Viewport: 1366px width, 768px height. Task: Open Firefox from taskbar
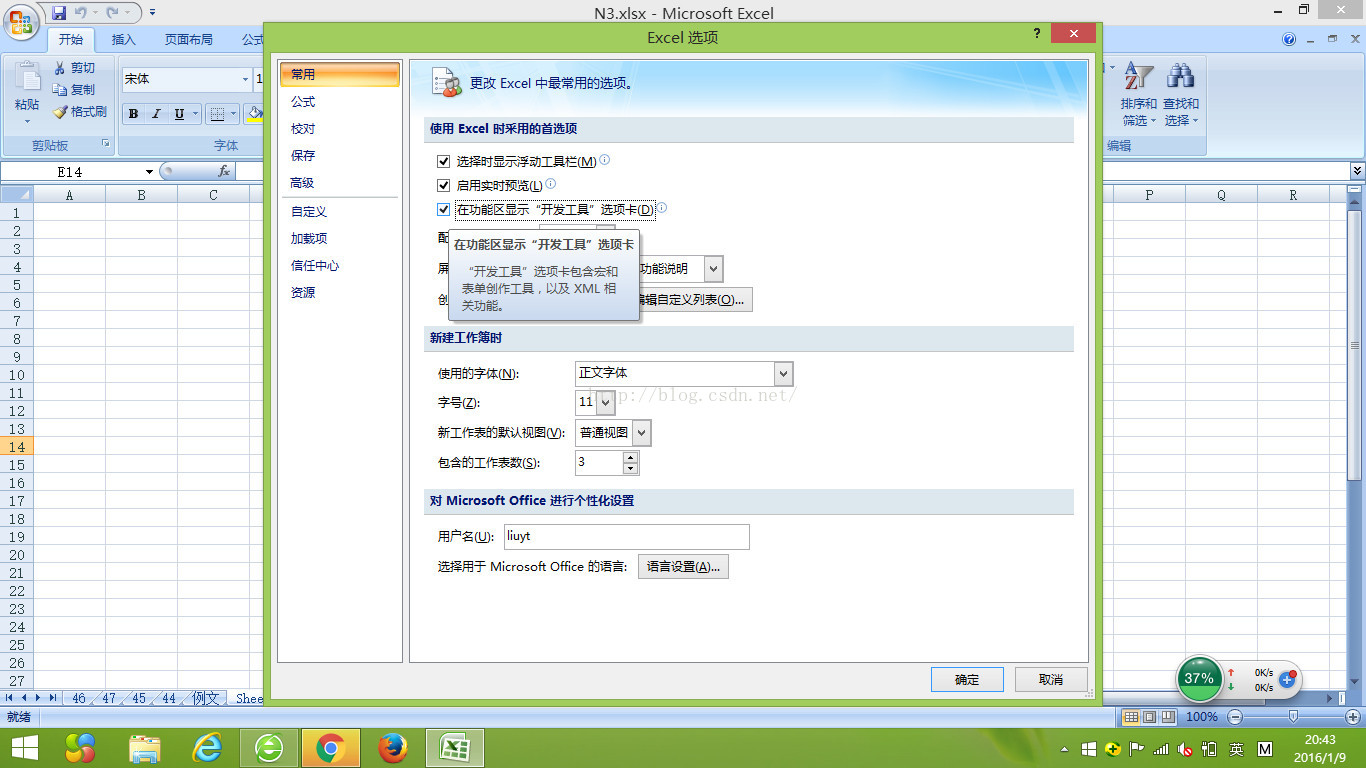393,747
